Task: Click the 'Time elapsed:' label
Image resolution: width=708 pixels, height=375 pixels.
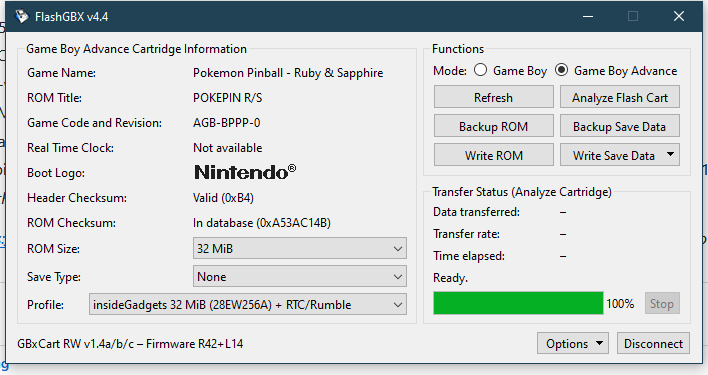Action: click(469, 256)
